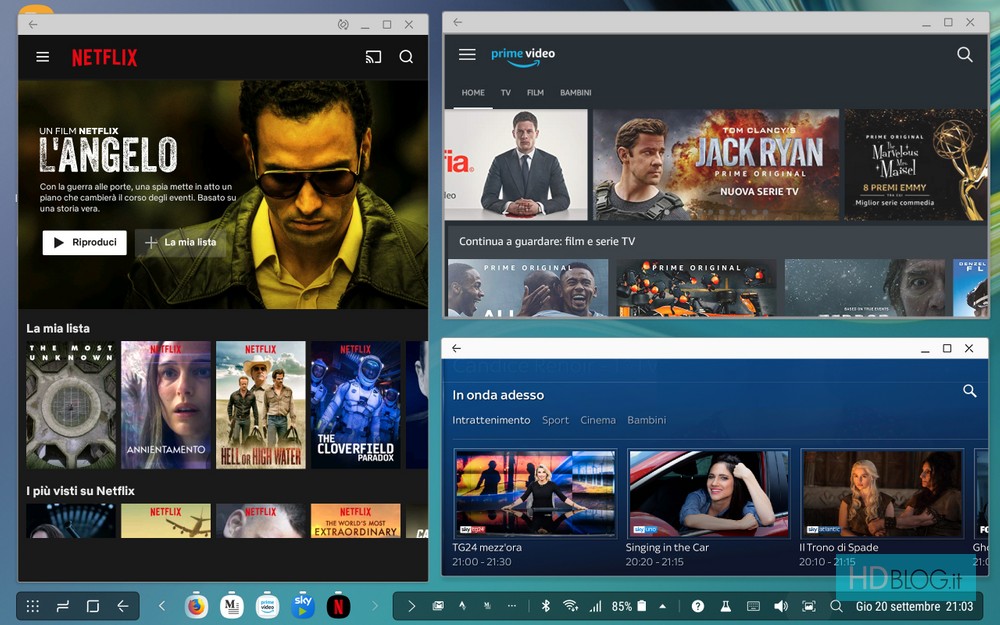Select the Sport tab in Sky
The width and height of the screenshot is (1000, 625).
tap(555, 420)
